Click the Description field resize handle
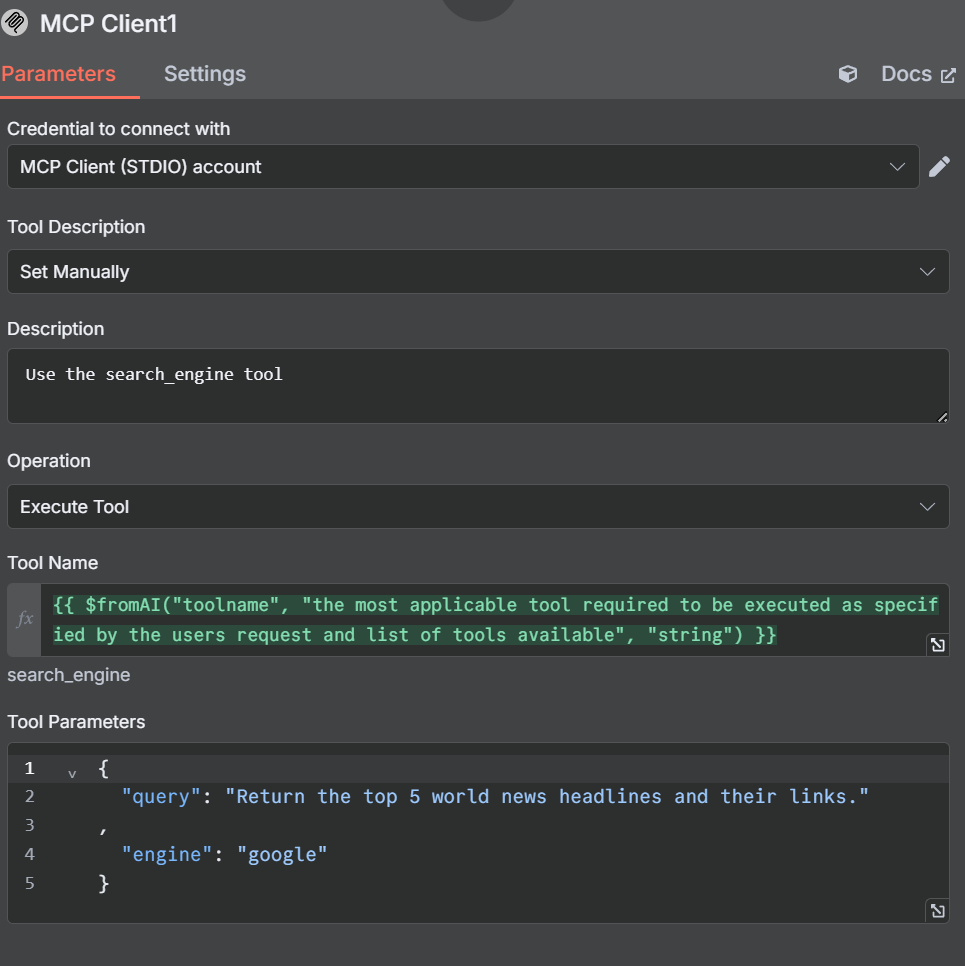The height and width of the screenshot is (966, 965). (x=942, y=417)
